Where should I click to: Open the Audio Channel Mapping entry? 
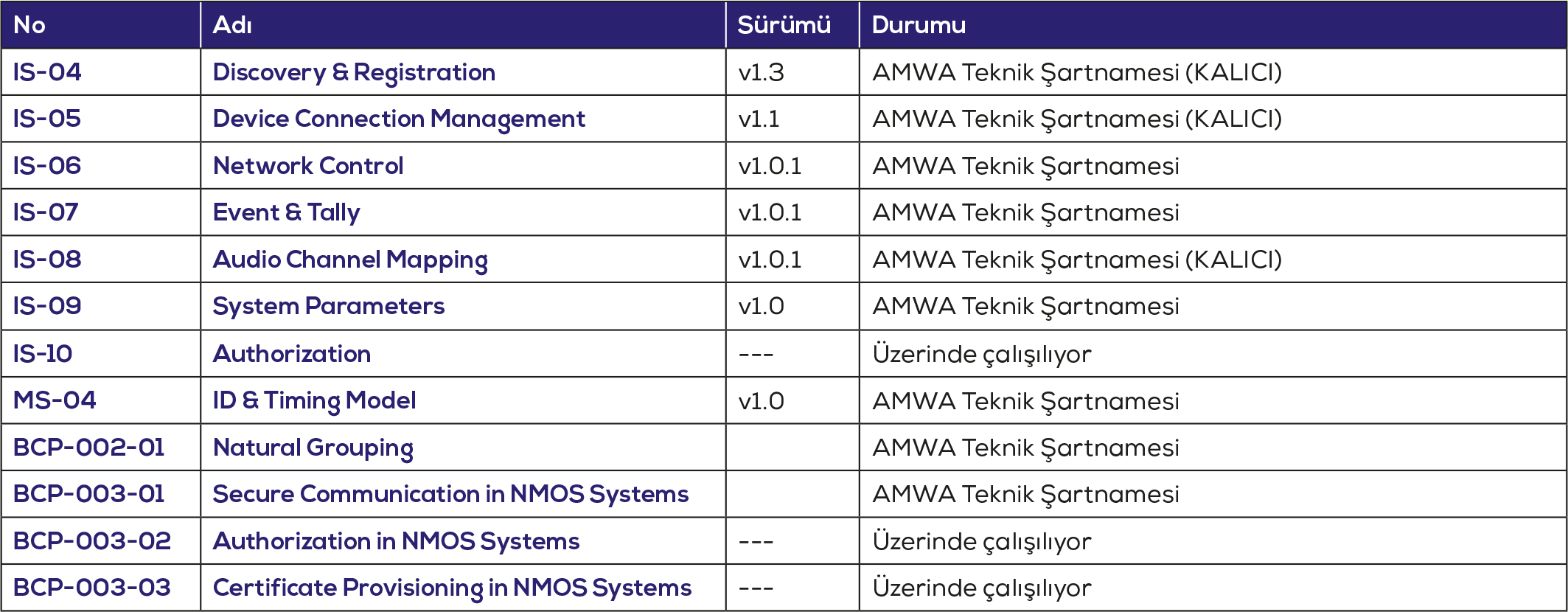350,260
